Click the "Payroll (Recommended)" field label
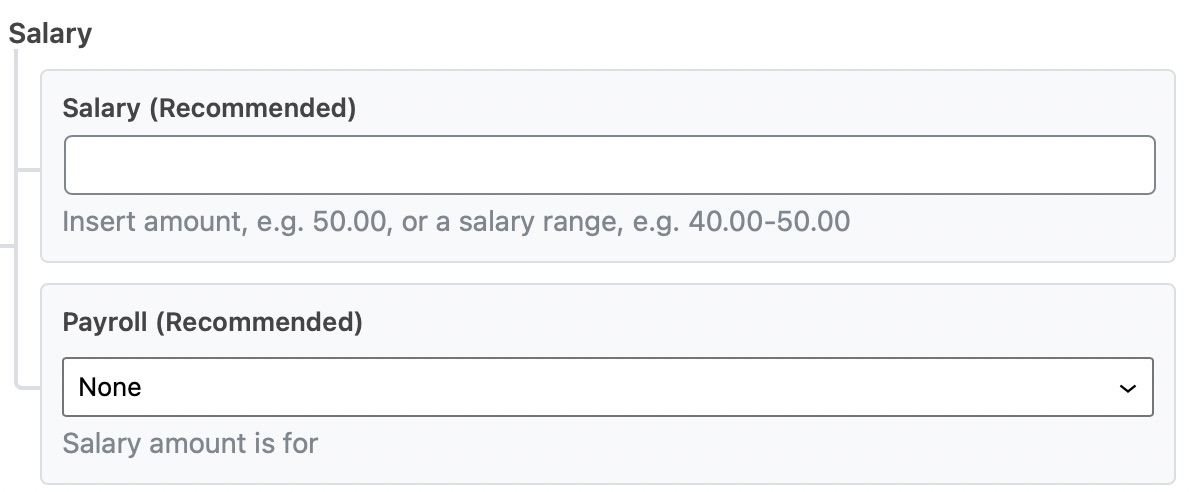The image size is (1192, 492). [x=212, y=322]
